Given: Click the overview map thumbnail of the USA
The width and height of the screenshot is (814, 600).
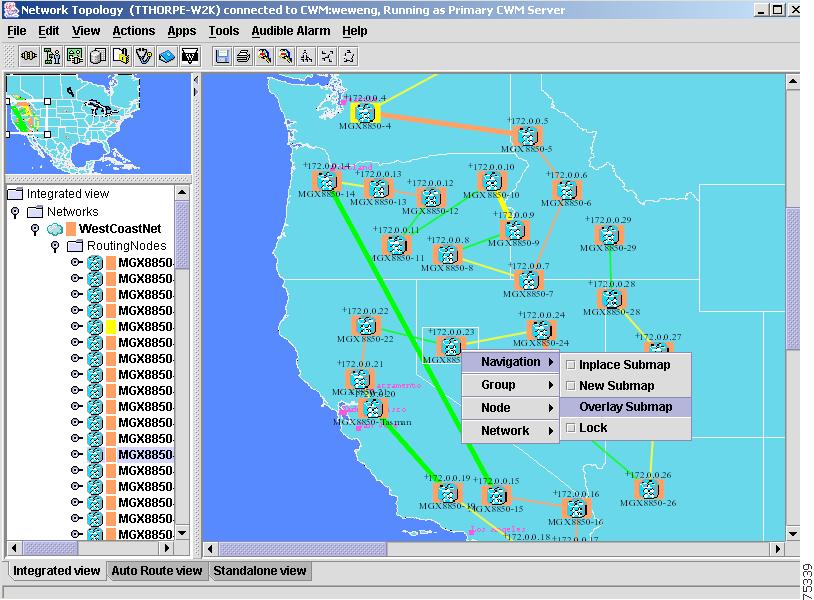Looking at the screenshot, I should point(98,124).
